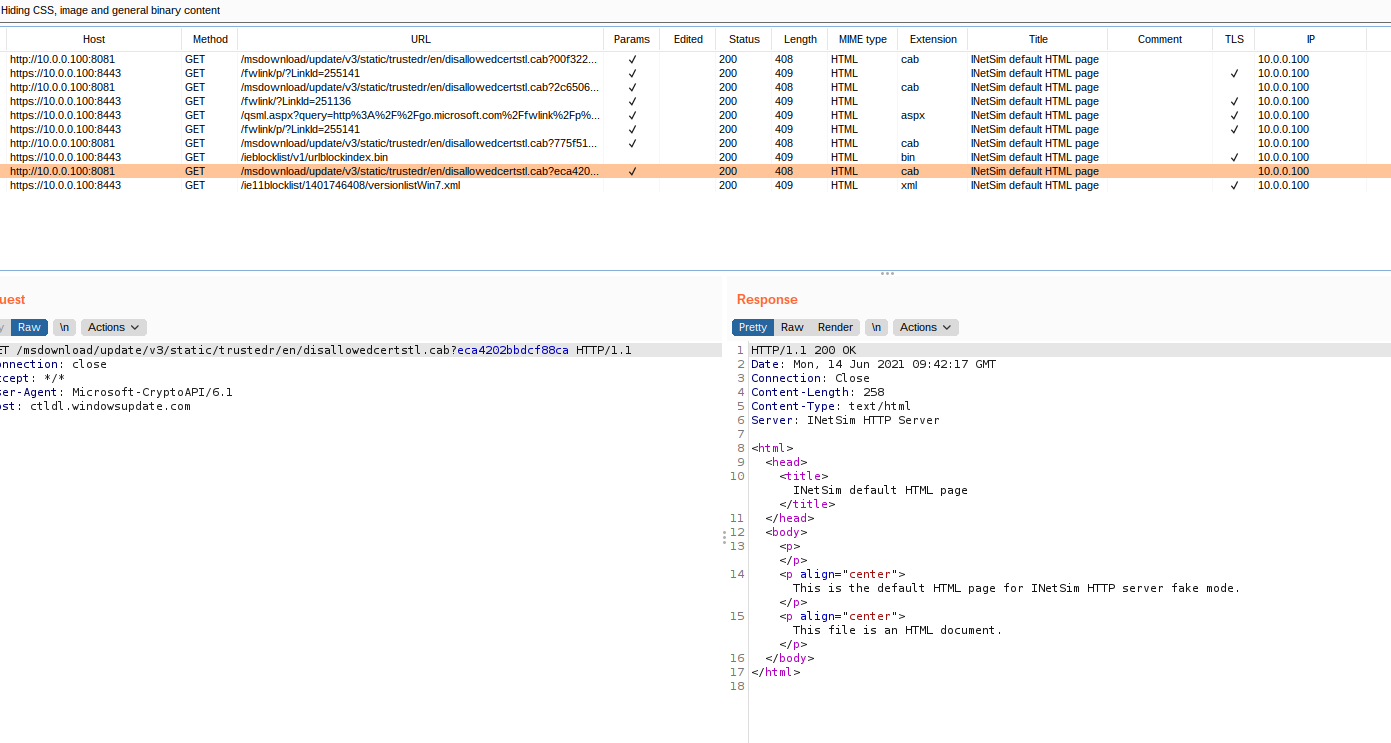
Task: Open the Actions dropdown in the Response panel
Action: (926, 327)
